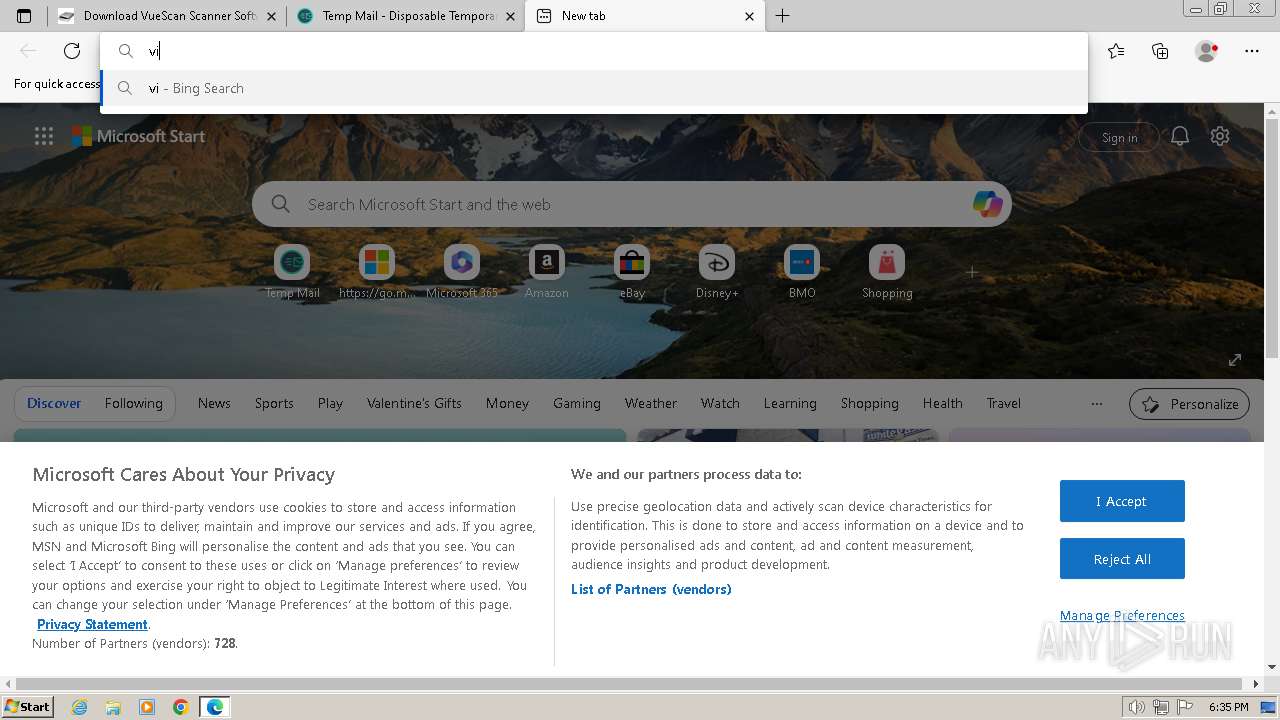This screenshot has height=720, width=1280.
Task: Click the Copilot icon in search box
Action: pyautogui.click(x=987, y=204)
